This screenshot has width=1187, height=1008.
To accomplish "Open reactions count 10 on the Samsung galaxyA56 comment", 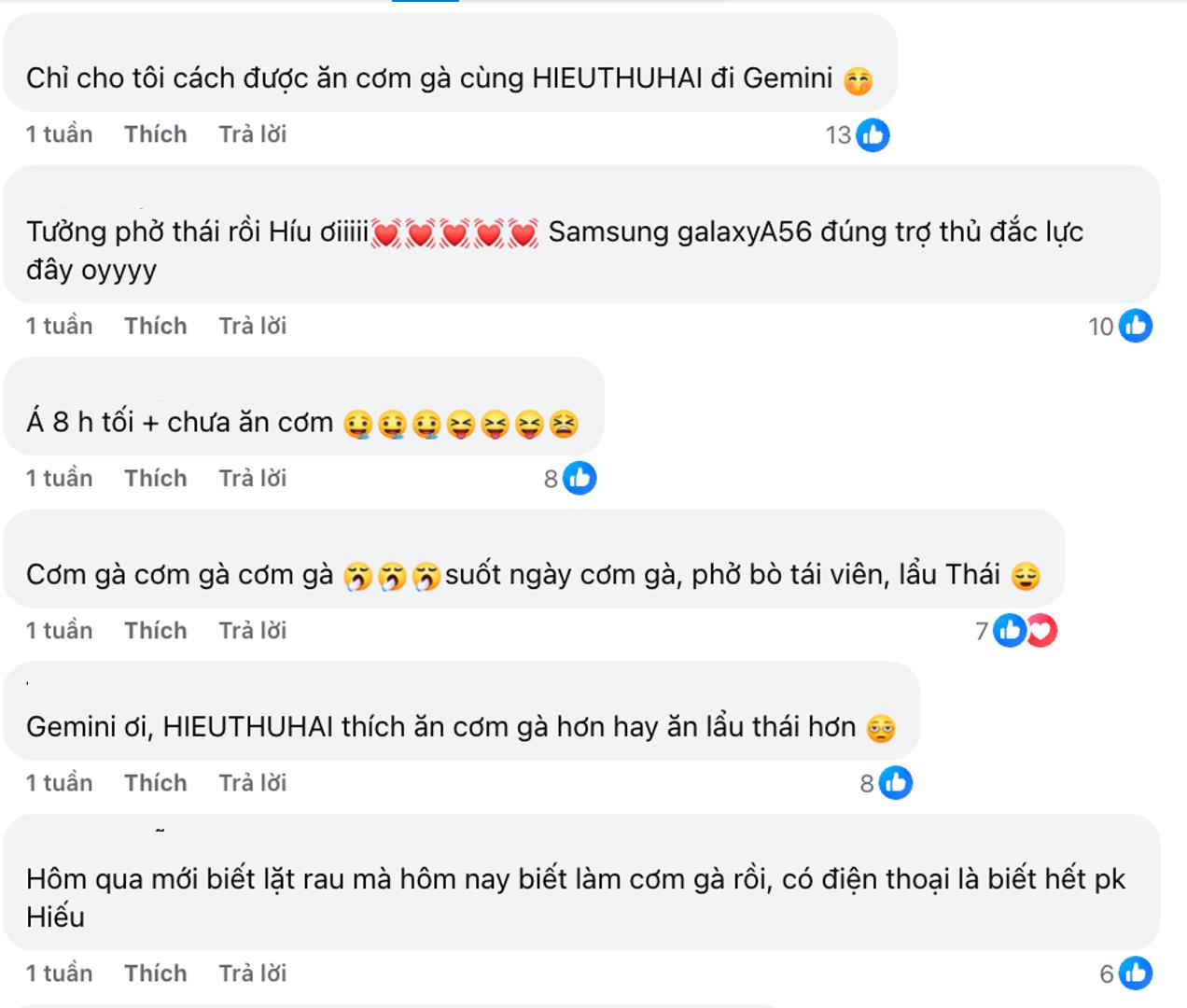I will (x=1135, y=325).
